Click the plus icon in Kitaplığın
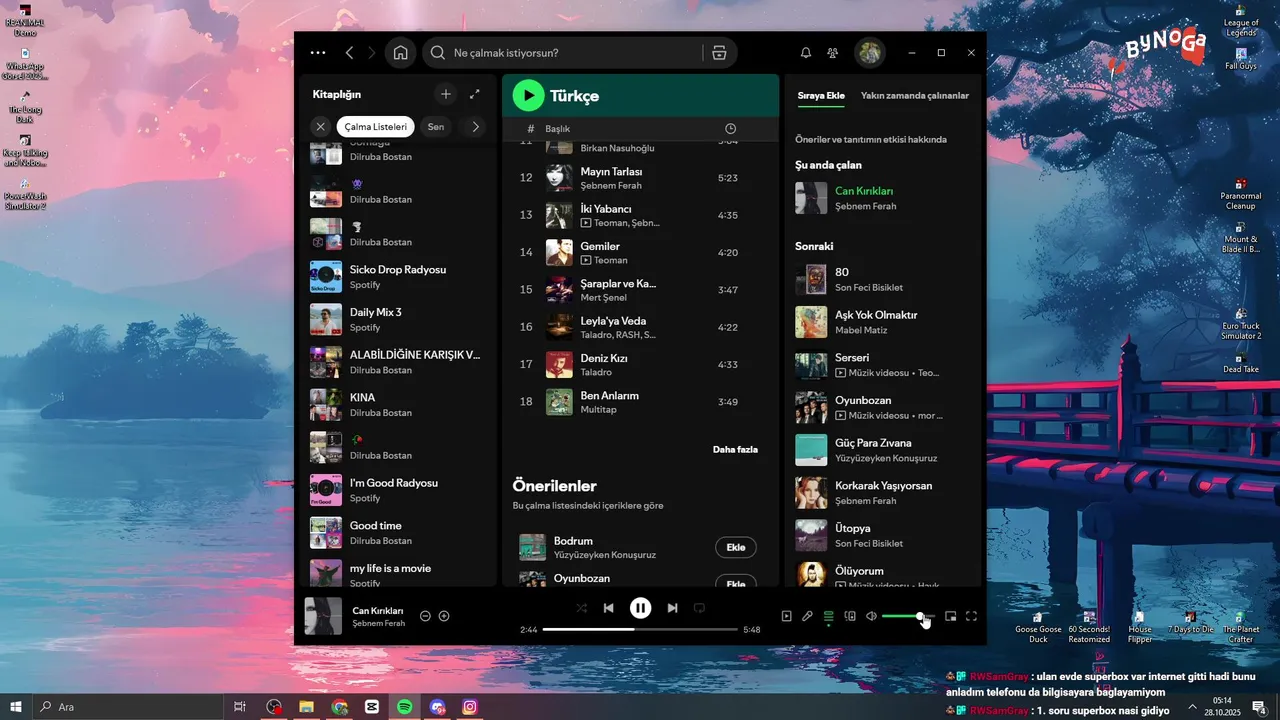This screenshot has width=1280, height=720. click(446, 94)
